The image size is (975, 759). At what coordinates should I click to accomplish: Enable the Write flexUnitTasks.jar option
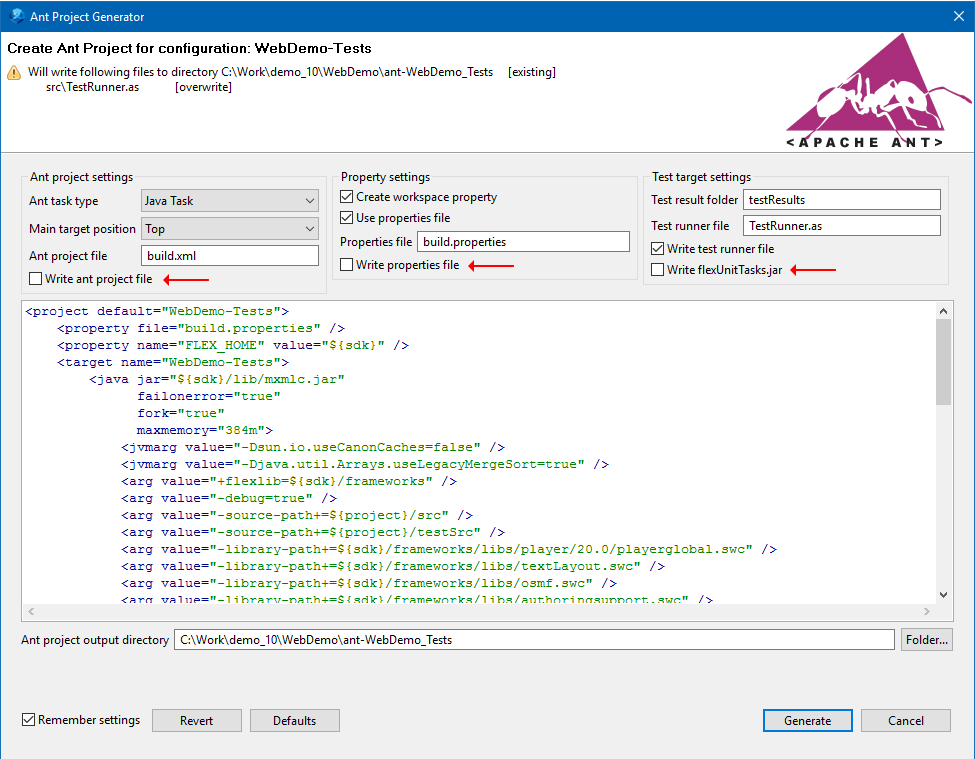click(657, 269)
